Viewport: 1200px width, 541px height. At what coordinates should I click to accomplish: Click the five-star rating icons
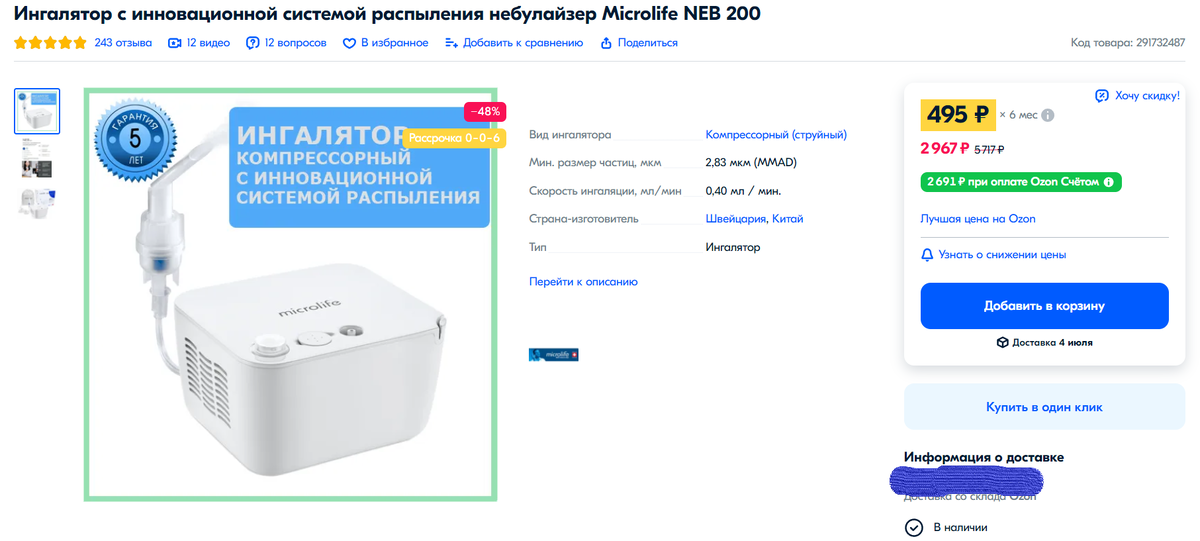[50, 43]
